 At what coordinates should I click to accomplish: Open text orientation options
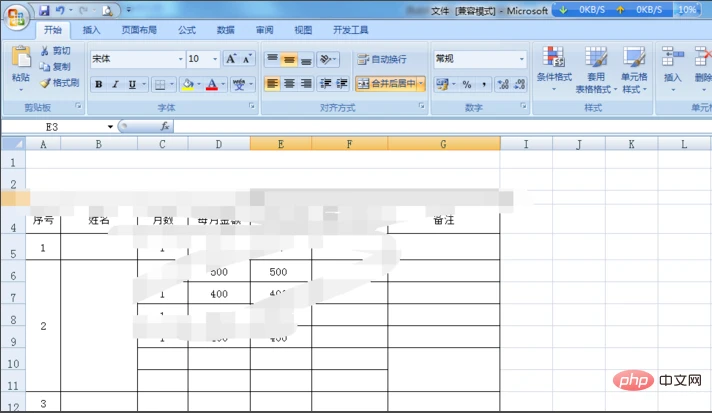(328, 59)
